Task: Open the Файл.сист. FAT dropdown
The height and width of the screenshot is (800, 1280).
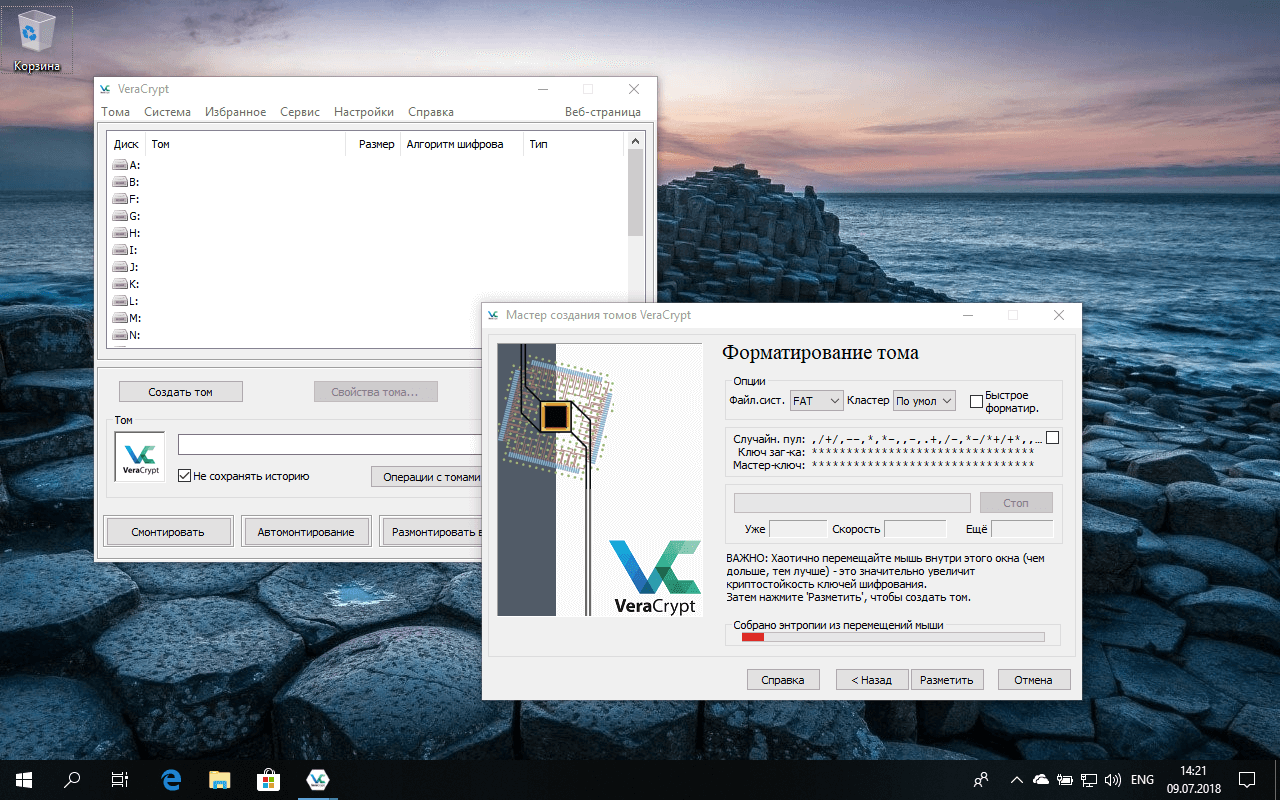Action: coord(816,400)
